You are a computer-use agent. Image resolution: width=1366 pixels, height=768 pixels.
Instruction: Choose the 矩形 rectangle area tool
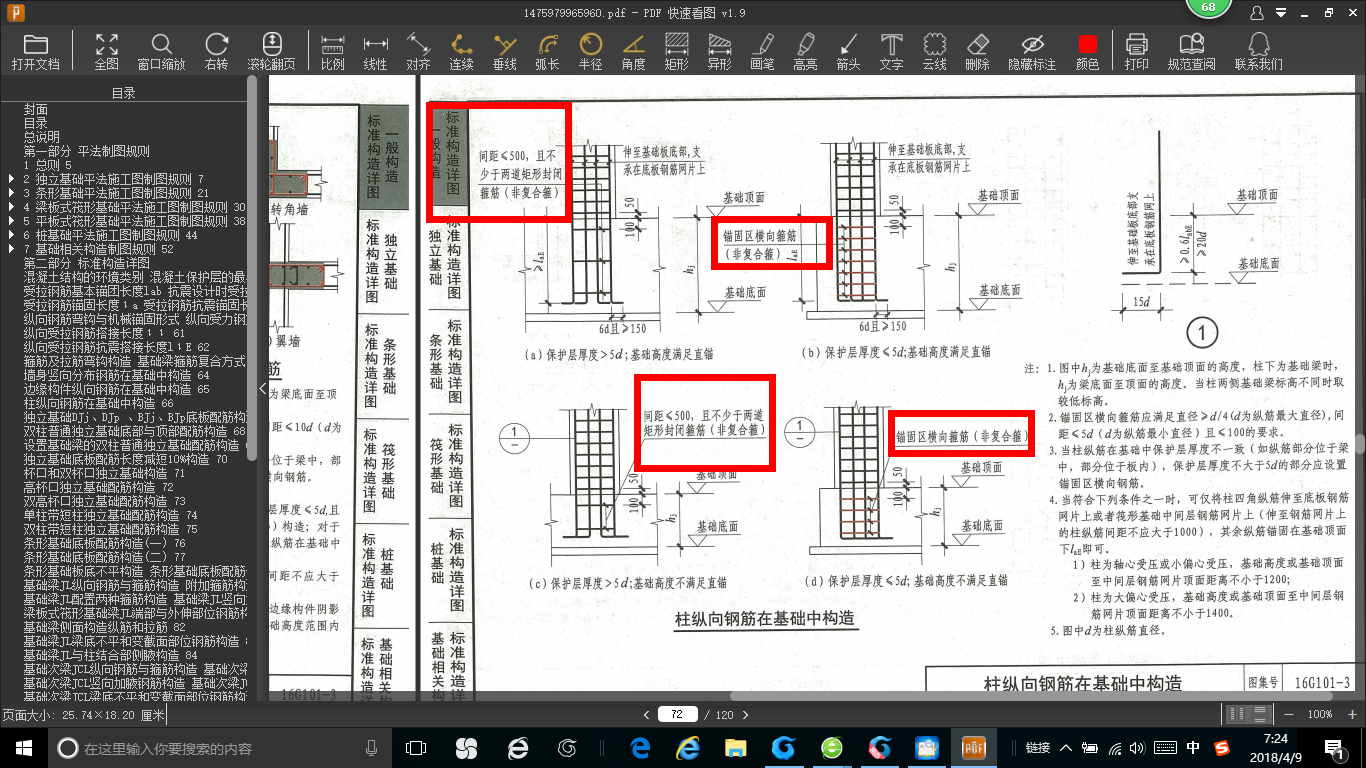676,51
